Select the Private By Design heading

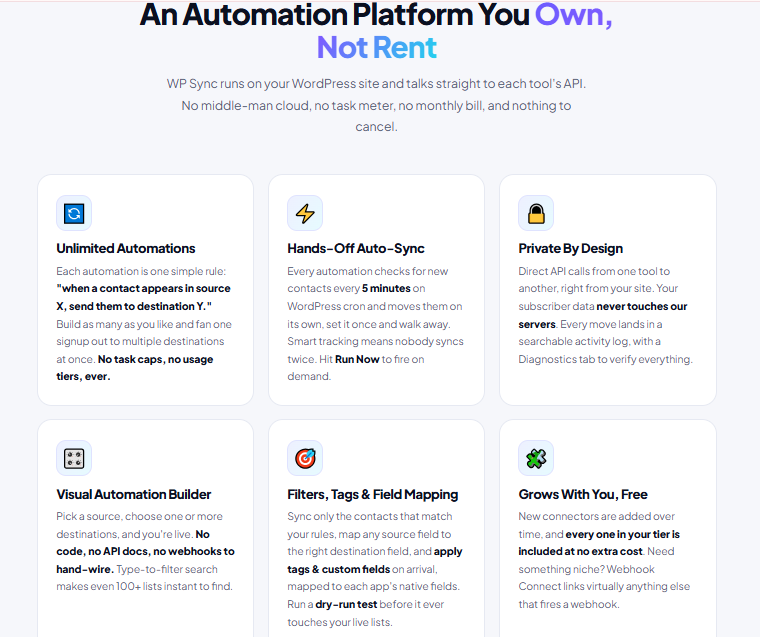tap(570, 248)
